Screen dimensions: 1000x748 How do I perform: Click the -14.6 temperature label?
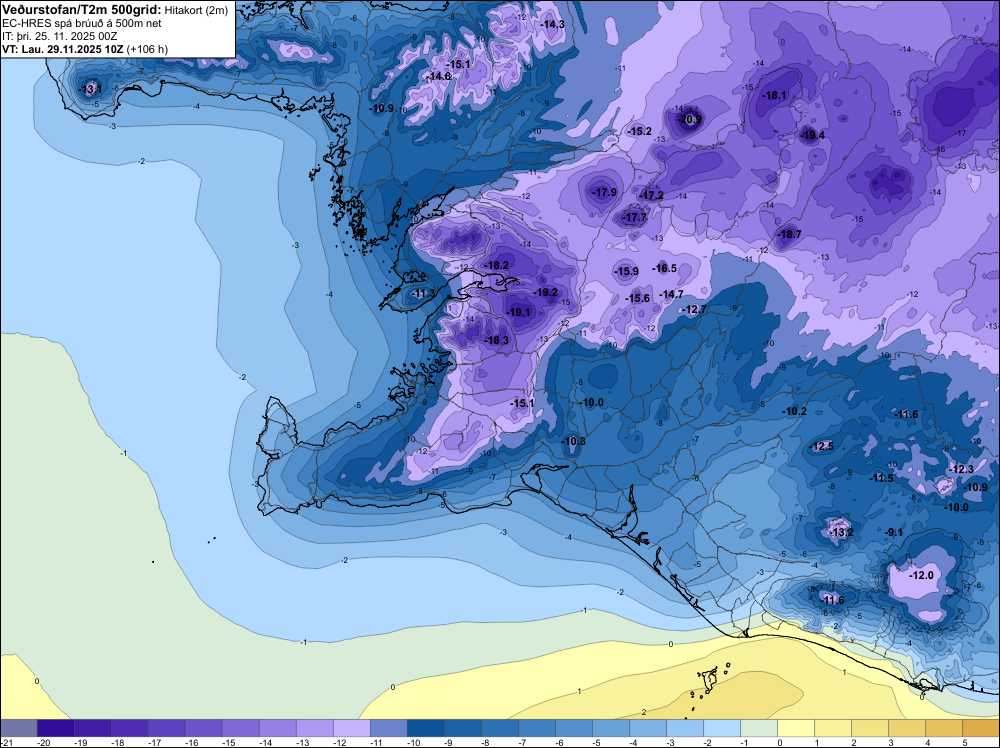click(x=439, y=76)
